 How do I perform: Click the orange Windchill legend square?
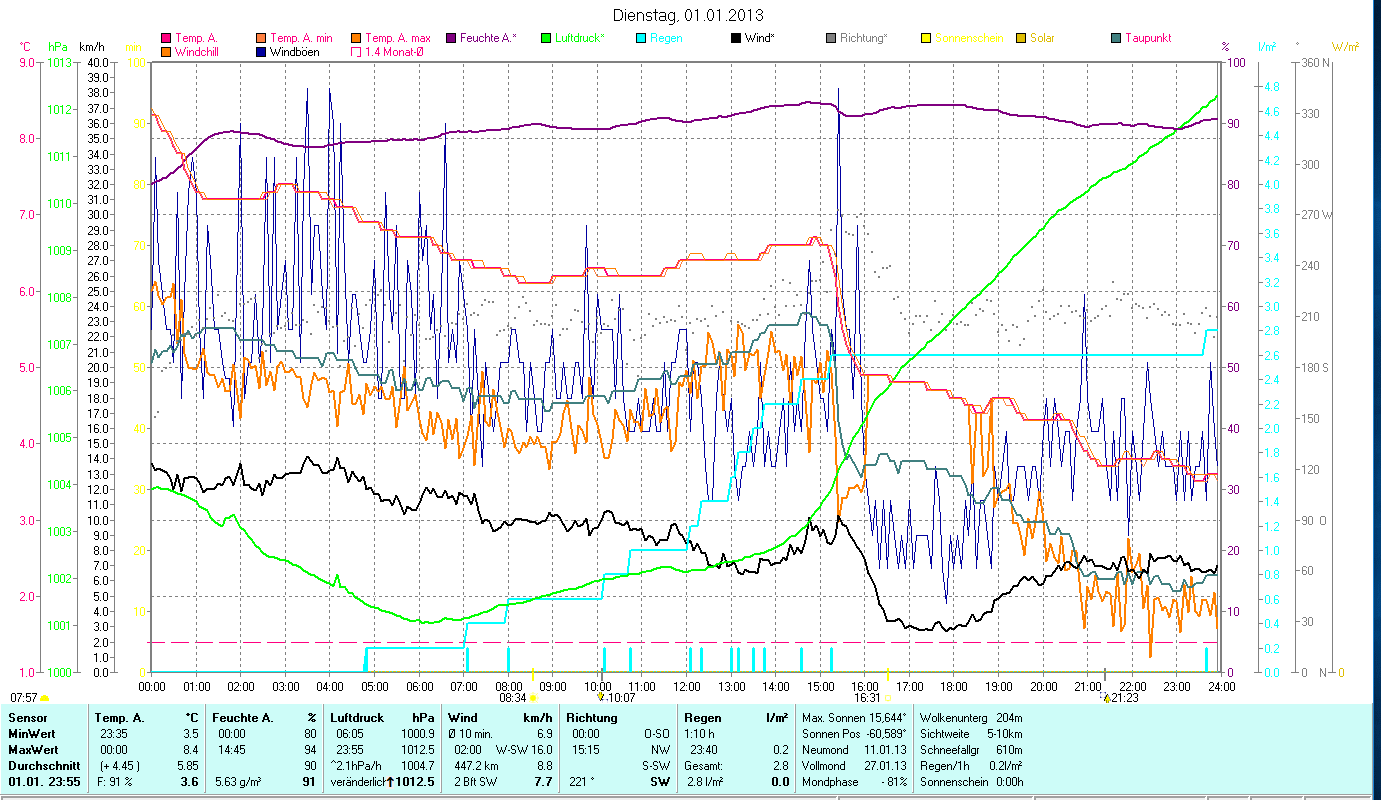tap(166, 52)
